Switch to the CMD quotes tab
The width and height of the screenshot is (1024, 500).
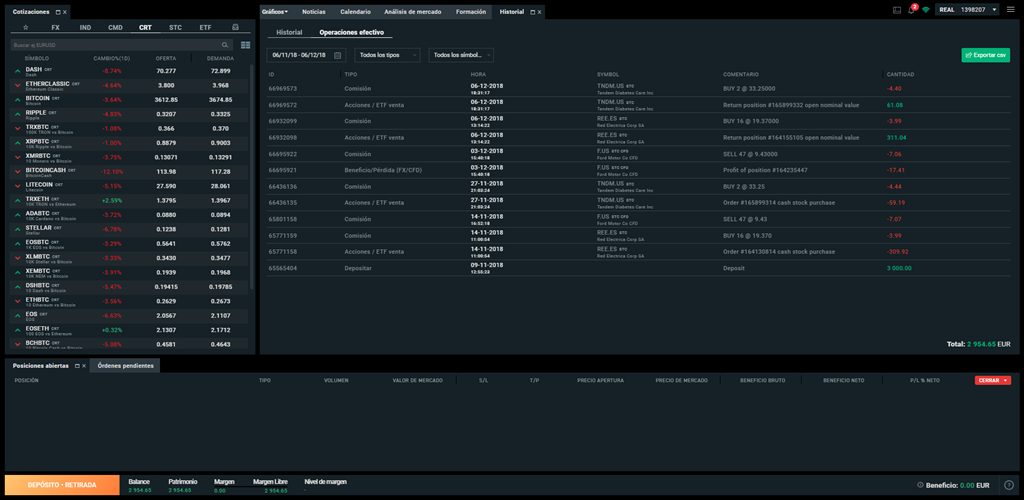[115, 28]
